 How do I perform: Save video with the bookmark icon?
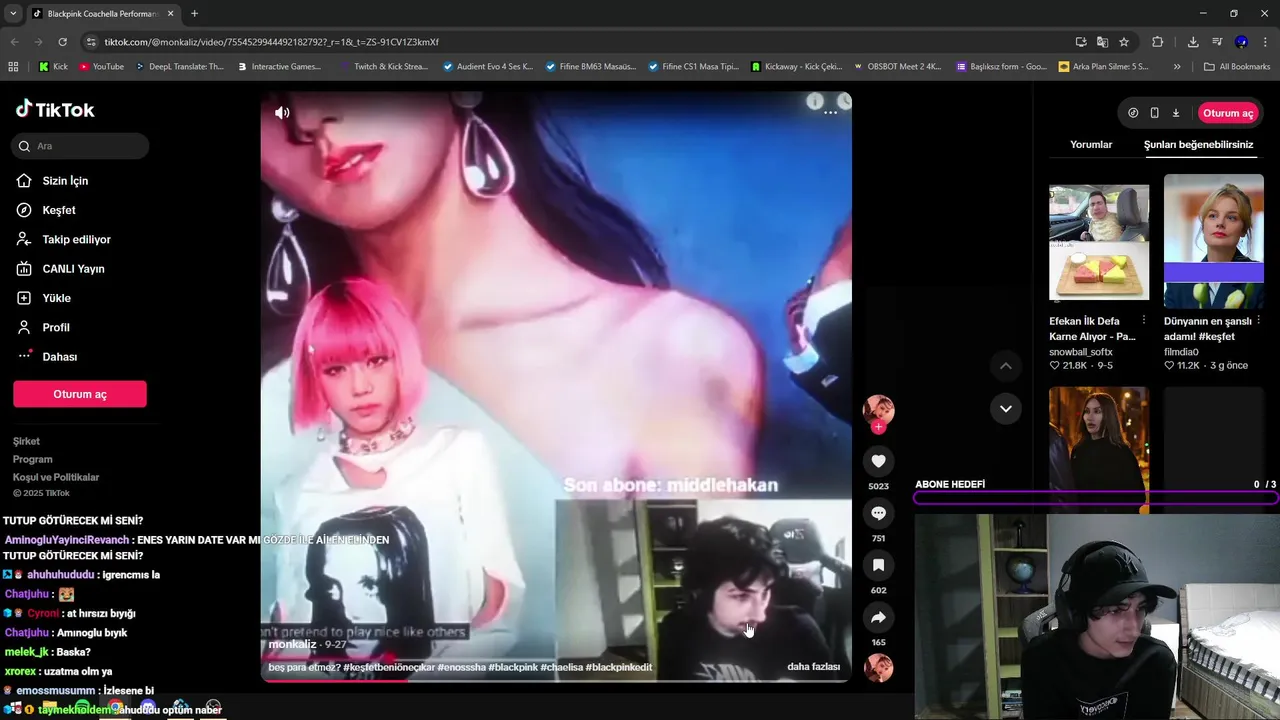point(878,565)
